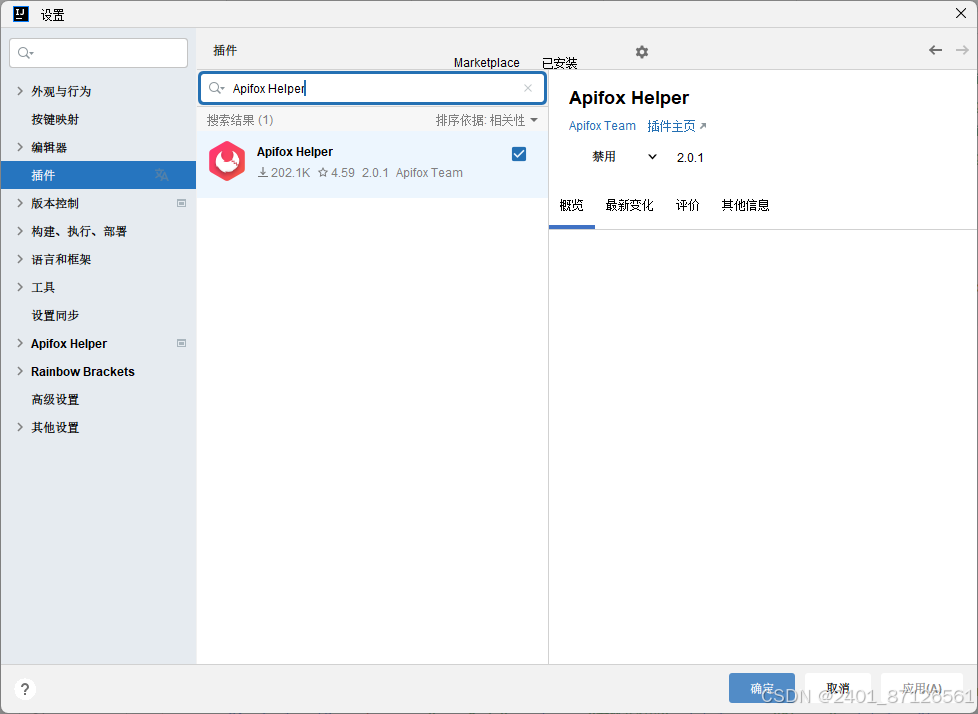Viewport: 978px width, 714px height.
Task: Click the 2.0.1 version in details
Action: (690, 158)
